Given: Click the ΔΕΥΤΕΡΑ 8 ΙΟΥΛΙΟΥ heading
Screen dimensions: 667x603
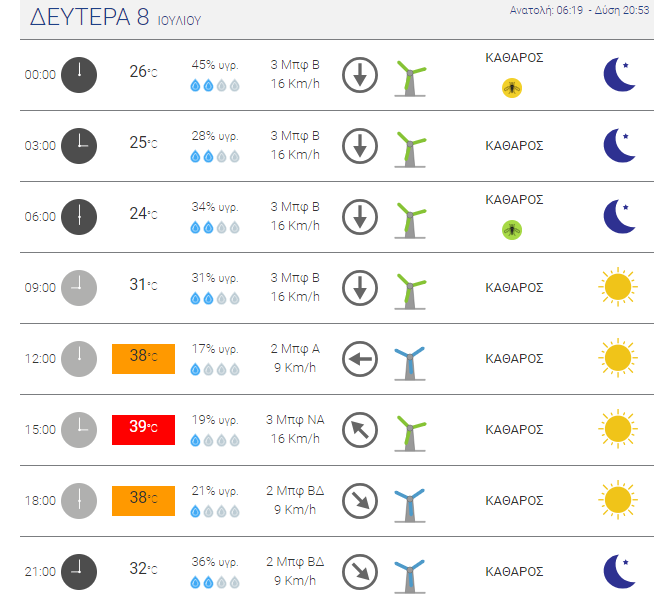Looking at the screenshot, I should point(115,18).
